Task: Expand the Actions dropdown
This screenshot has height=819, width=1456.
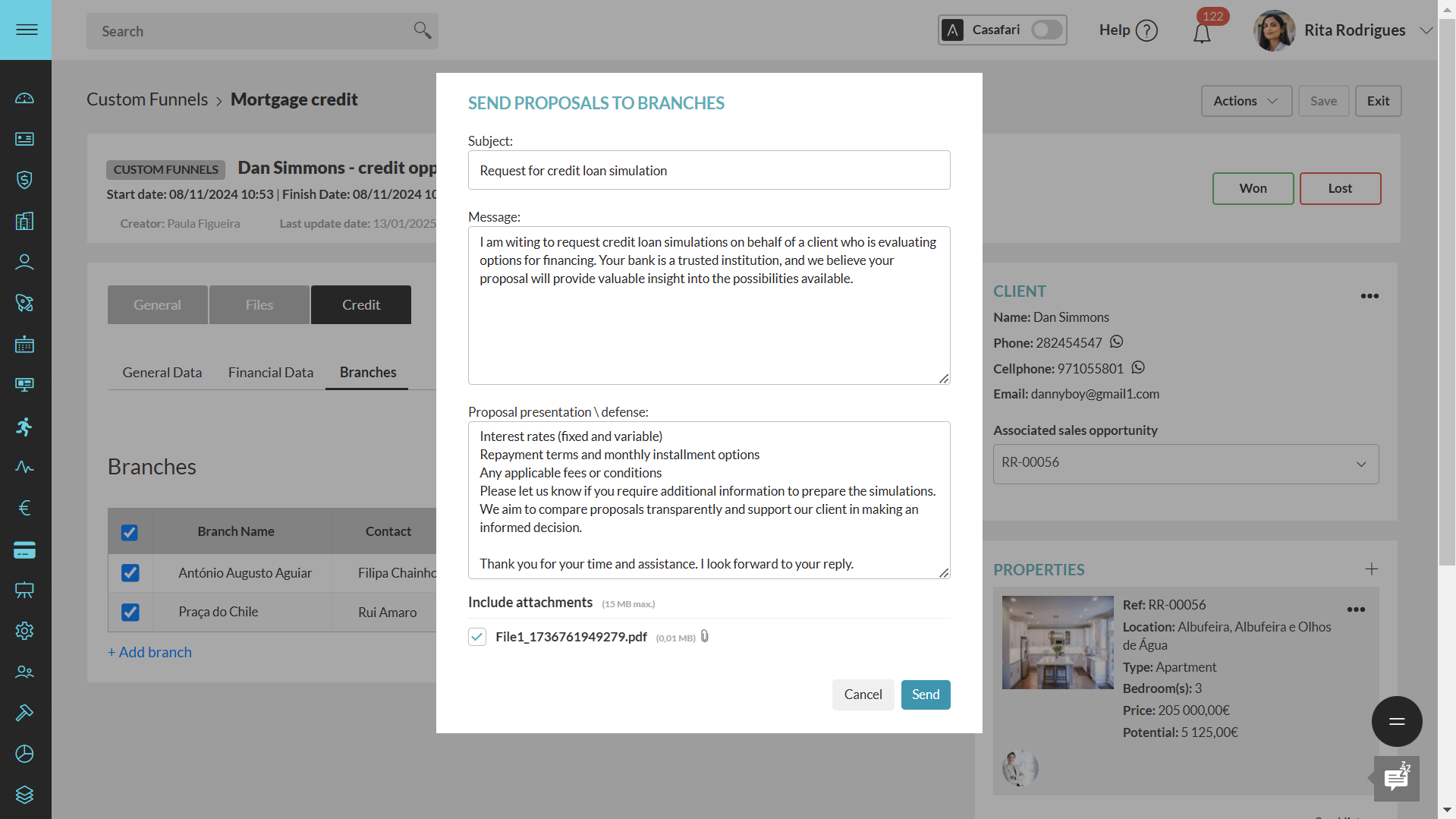Action: click(1246, 101)
